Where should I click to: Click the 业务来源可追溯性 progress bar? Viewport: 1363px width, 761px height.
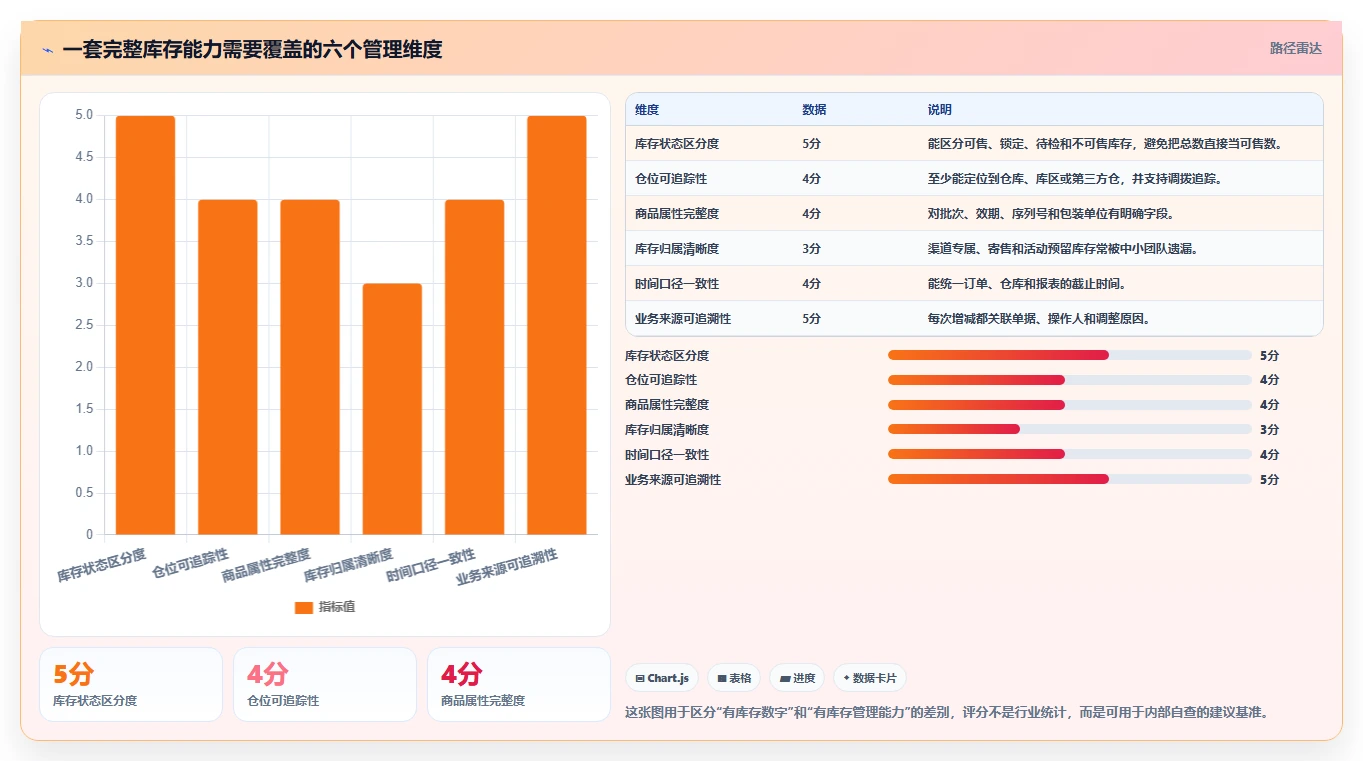tap(1070, 479)
